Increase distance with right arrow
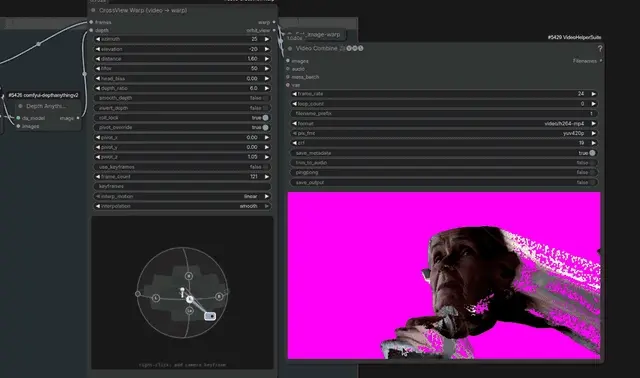The width and height of the screenshot is (640, 378). (267, 59)
